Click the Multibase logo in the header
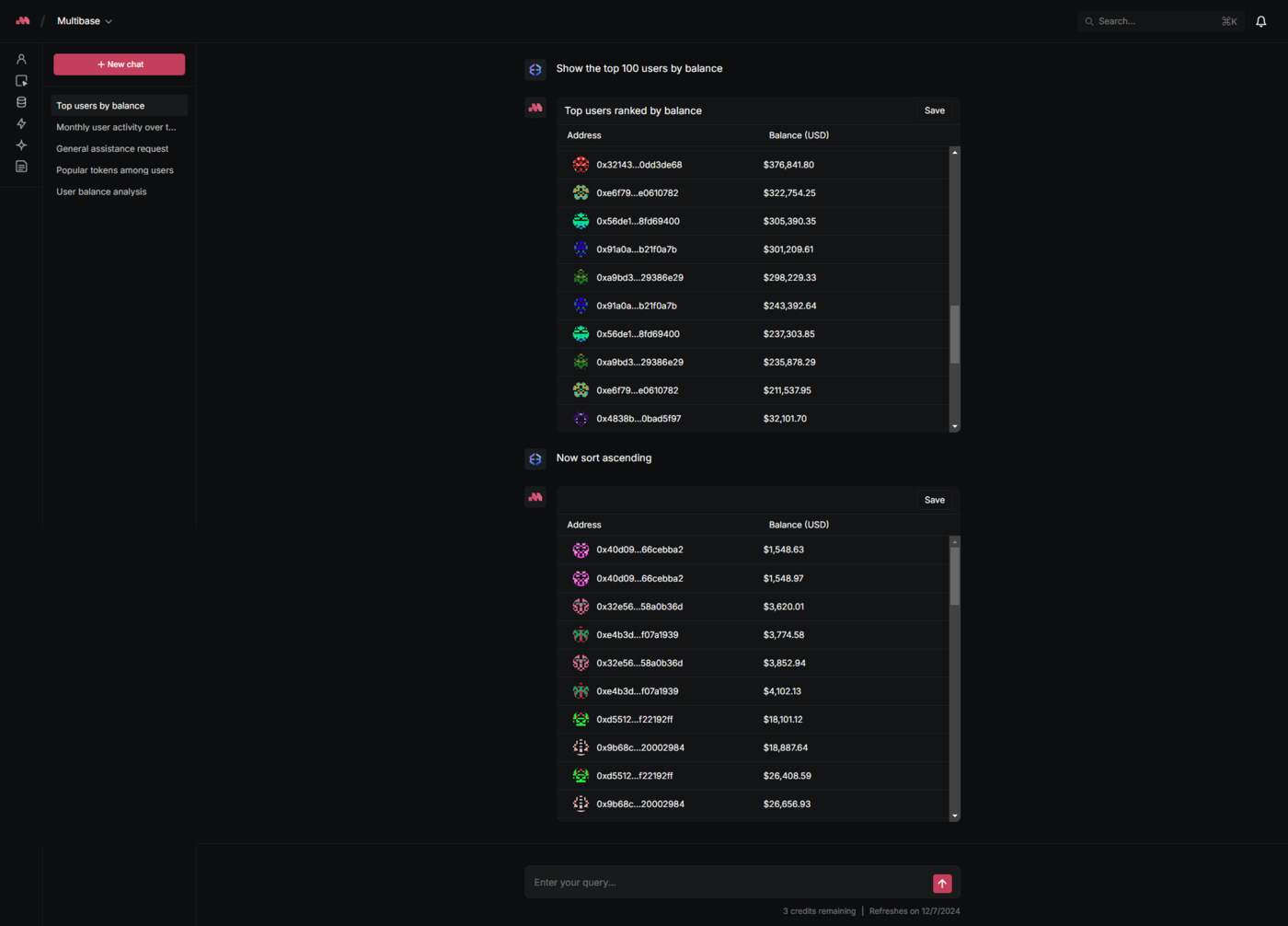Image resolution: width=1288 pixels, height=926 pixels. (22, 20)
